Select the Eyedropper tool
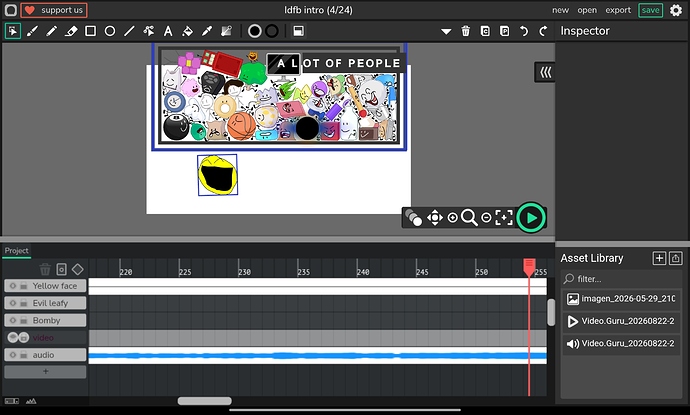The width and height of the screenshot is (690, 415). pos(207,31)
